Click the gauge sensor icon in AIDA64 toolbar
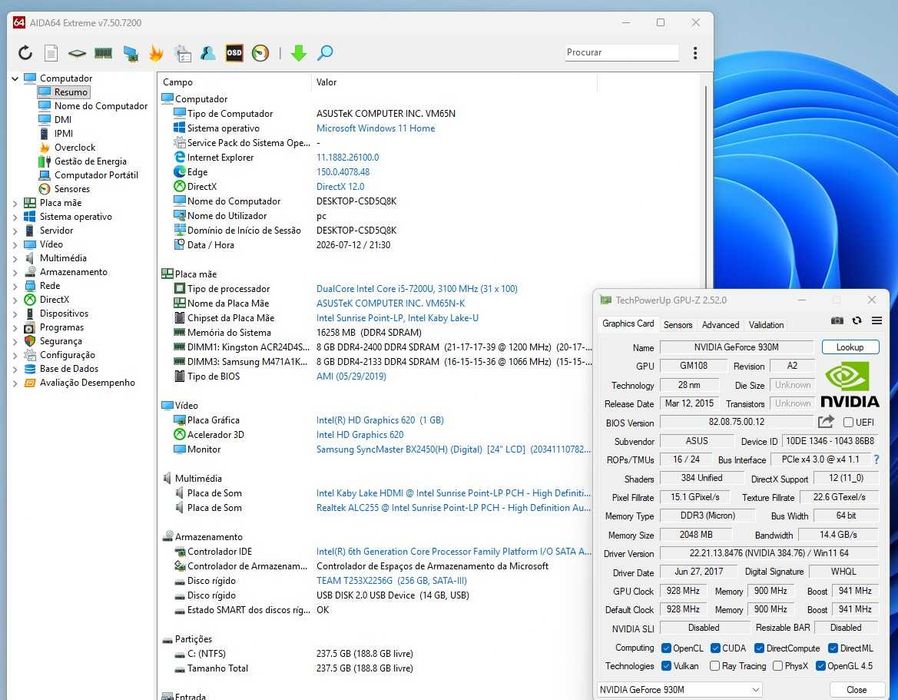The width and height of the screenshot is (898, 700). [x=260, y=53]
